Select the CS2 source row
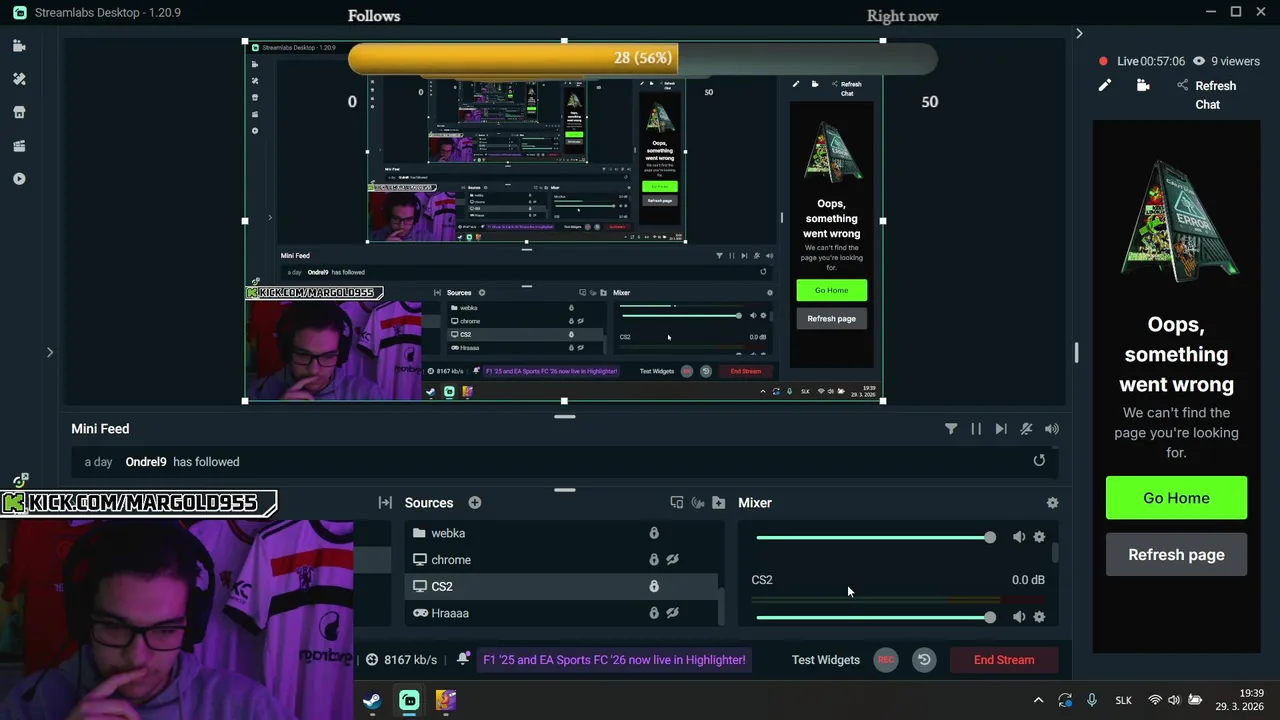 [561, 587]
